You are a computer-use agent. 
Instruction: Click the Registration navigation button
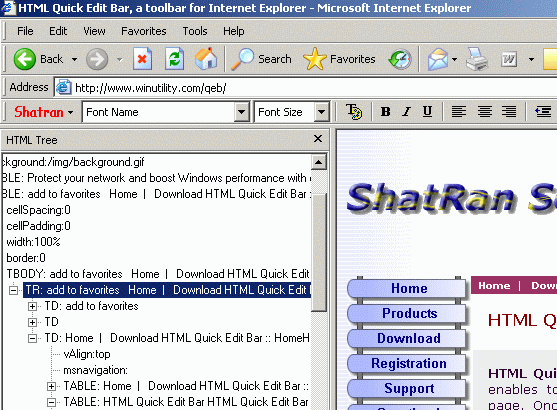click(x=408, y=363)
